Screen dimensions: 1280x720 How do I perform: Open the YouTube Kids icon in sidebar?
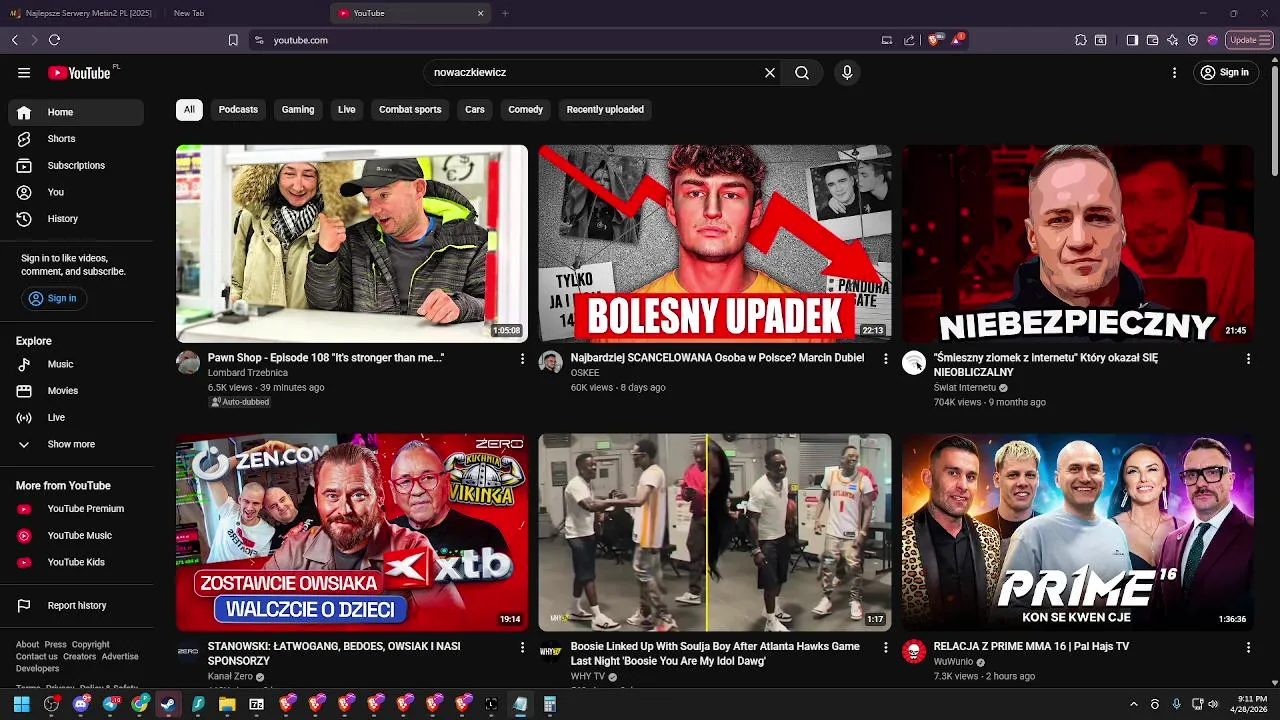tap(24, 562)
